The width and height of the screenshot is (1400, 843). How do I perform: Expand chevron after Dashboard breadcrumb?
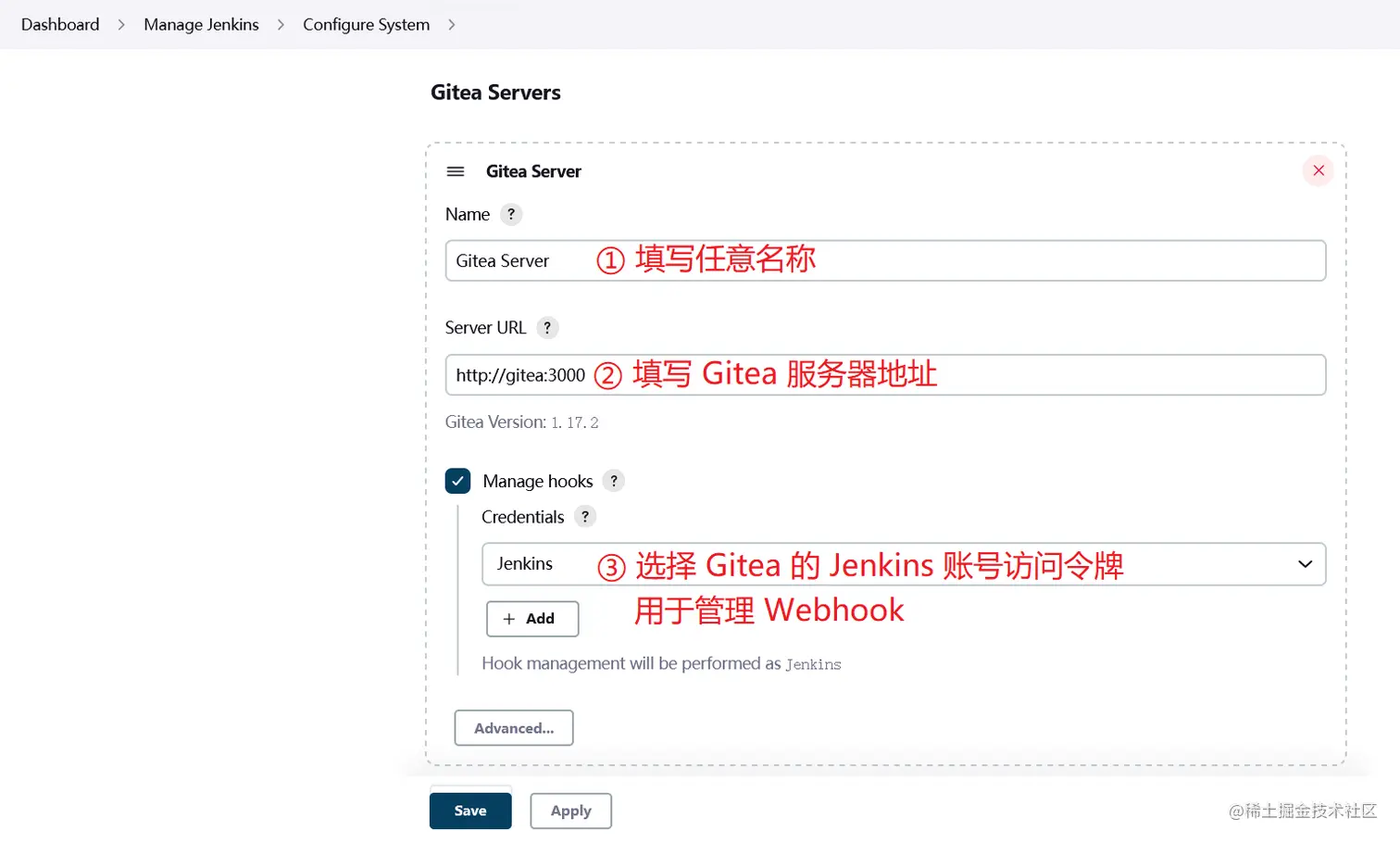point(121,25)
